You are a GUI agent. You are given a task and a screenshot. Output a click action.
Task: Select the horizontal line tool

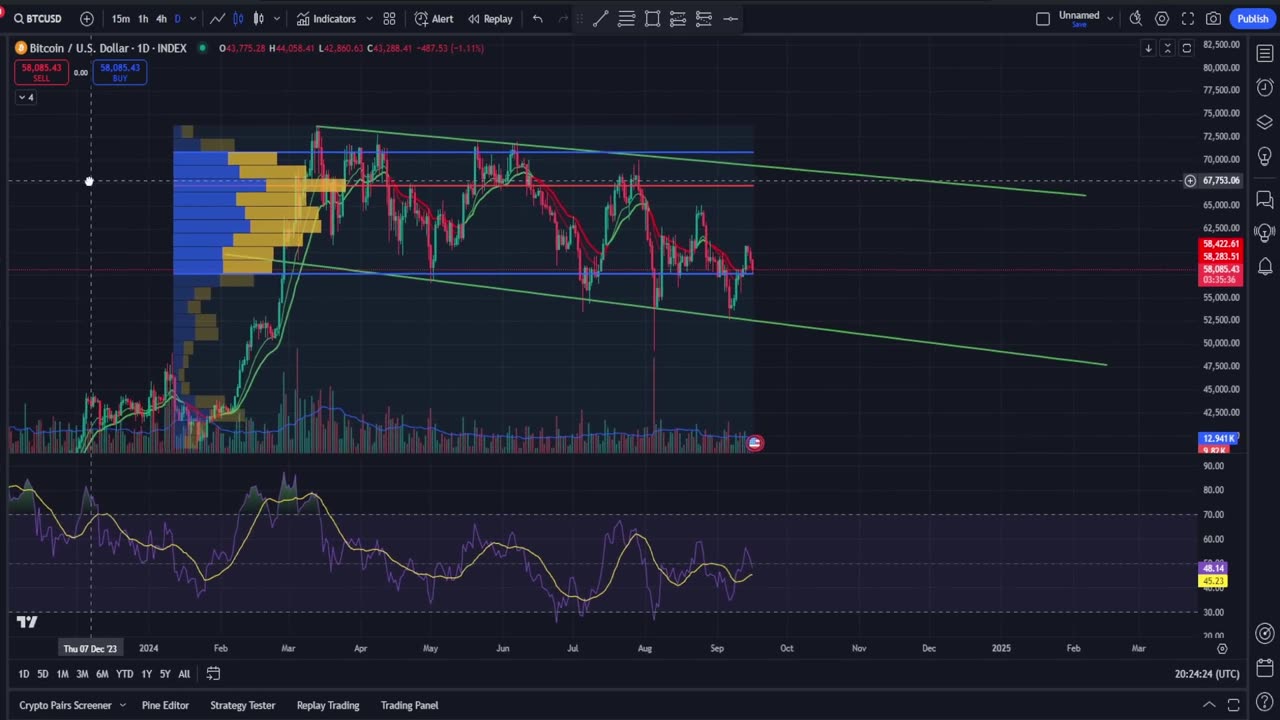[x=730, y=19]
